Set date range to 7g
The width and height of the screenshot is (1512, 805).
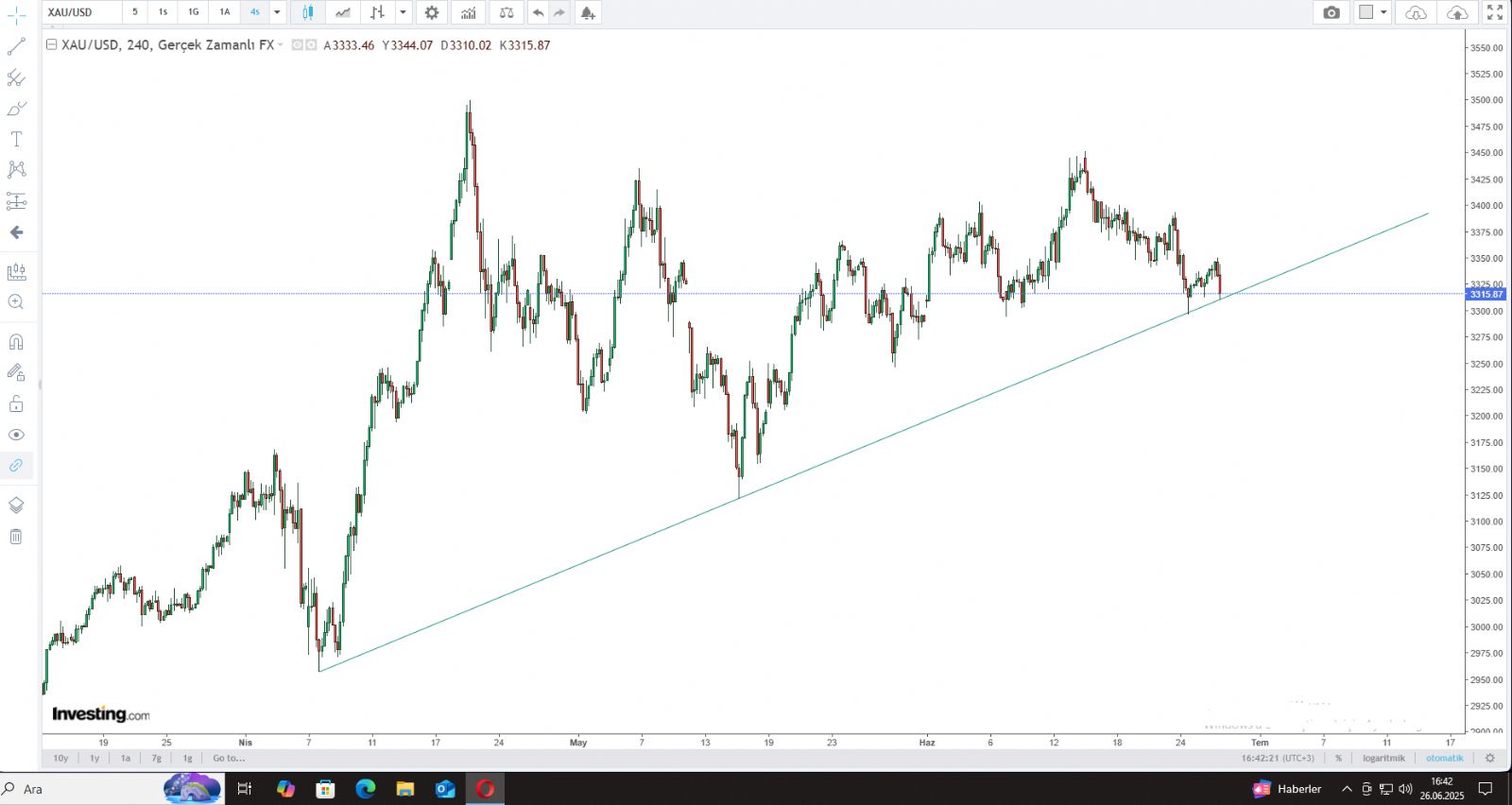click(157, 758)
